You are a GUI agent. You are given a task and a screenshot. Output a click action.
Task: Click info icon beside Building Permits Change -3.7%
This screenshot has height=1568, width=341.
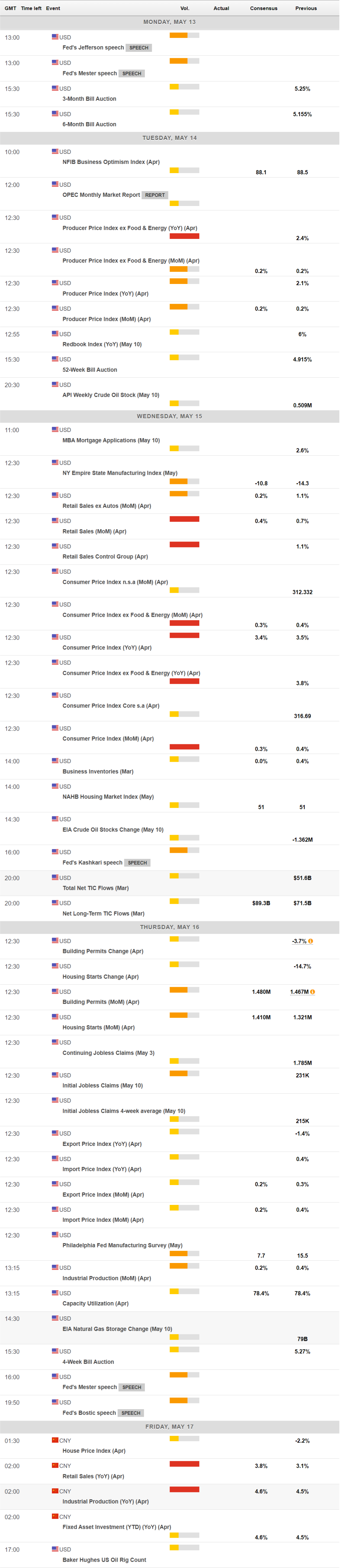[311, 941]
